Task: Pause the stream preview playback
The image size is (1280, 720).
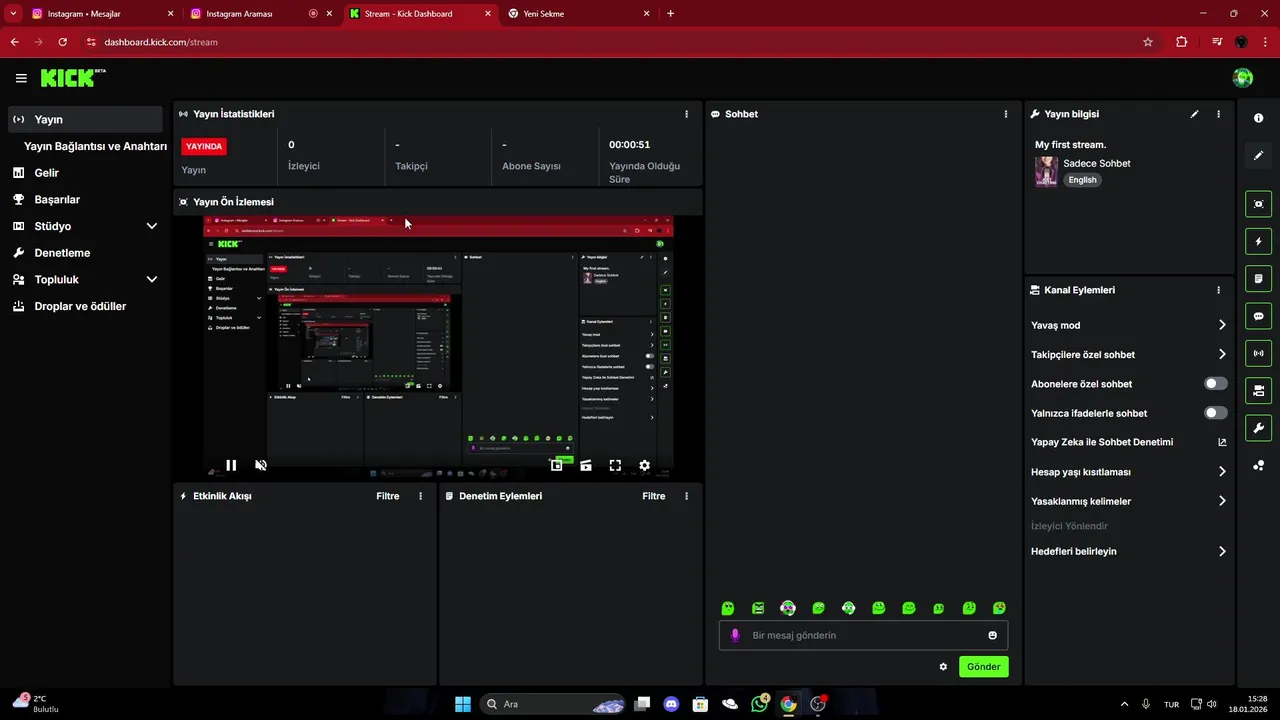Action: tap(231, 465)
